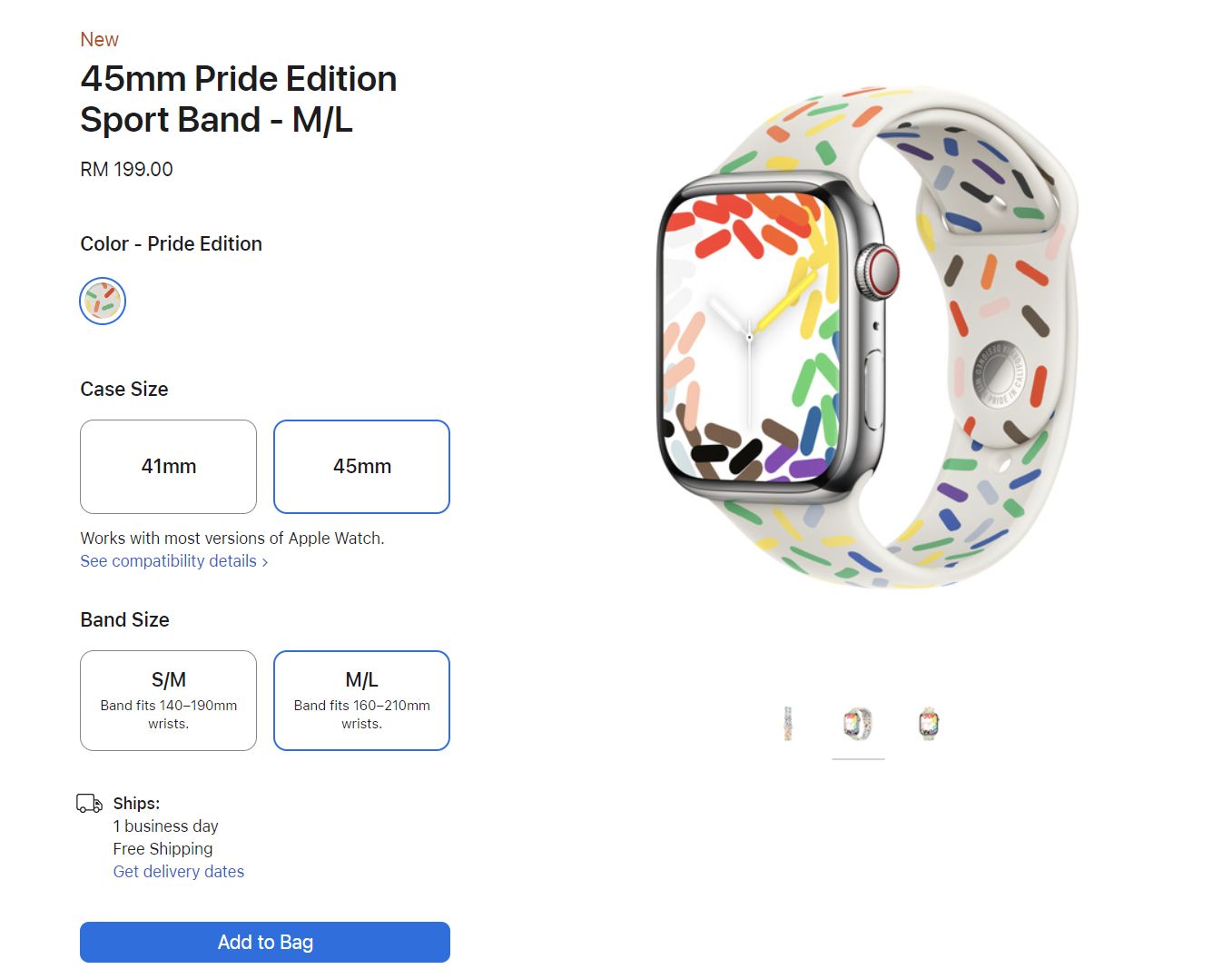Screen dimensions: 1232x979
Task: Open the See compatibility details link
Action: pyautogui.click(x=169, y=560)
